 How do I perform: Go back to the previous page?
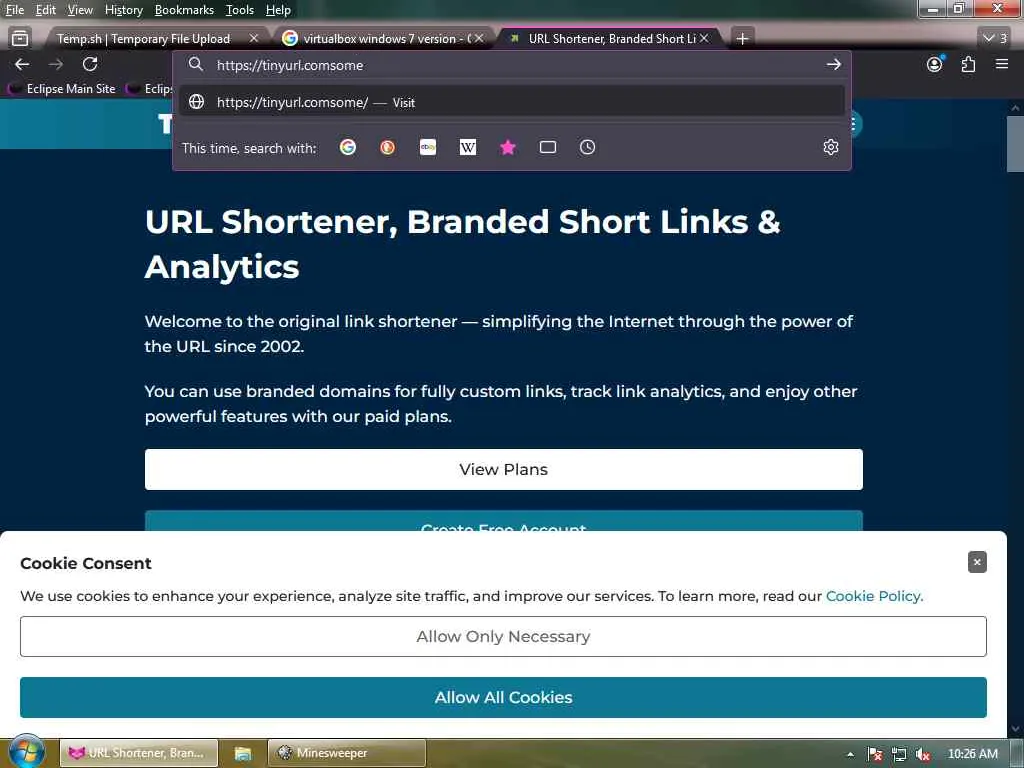coord(22,64)
